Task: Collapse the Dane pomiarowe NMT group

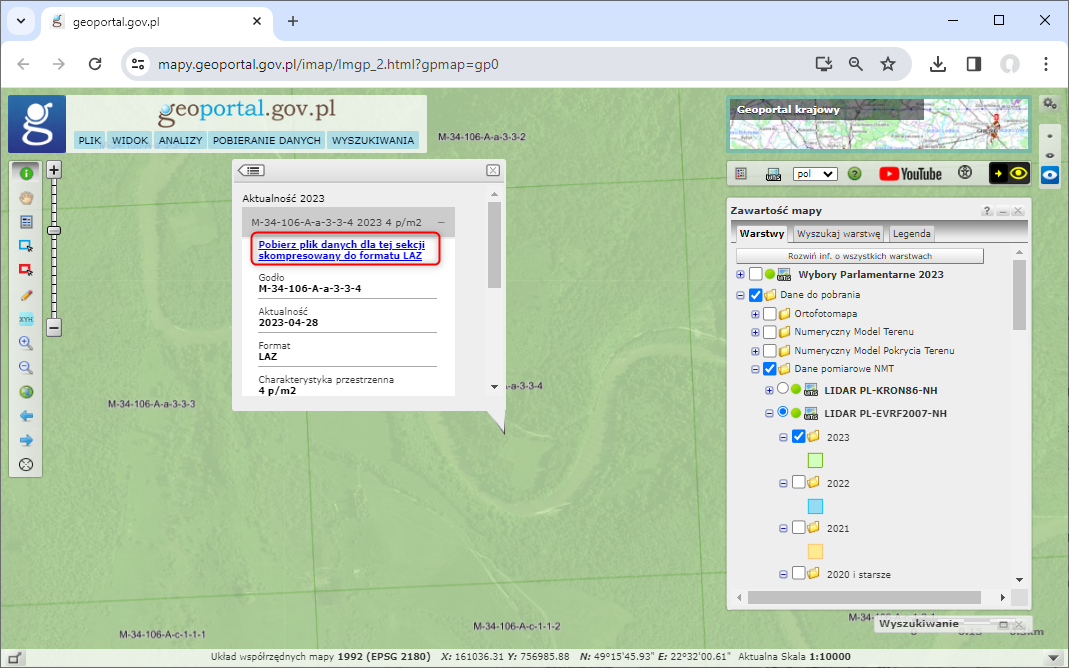Action: 755,369
